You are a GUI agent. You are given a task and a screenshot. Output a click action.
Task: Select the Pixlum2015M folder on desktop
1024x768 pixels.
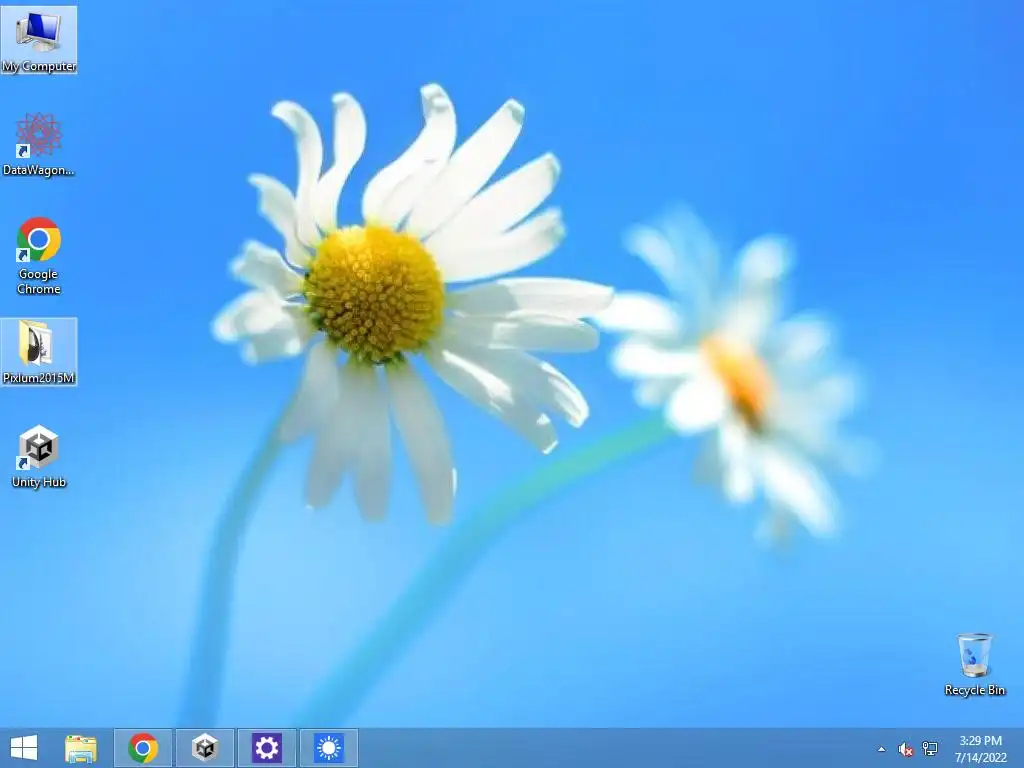(39, 351)
